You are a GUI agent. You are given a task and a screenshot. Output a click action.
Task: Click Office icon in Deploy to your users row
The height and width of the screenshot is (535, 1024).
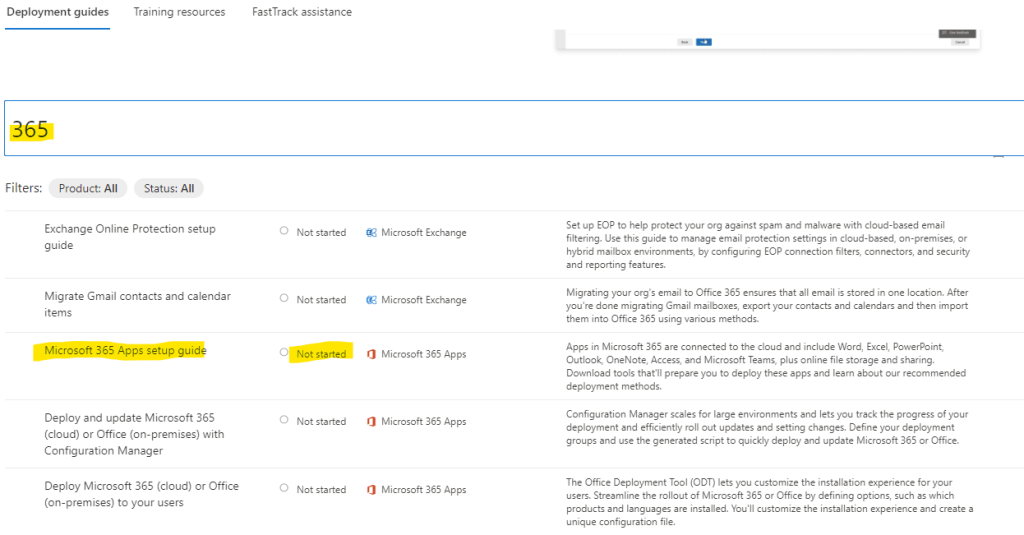371,490
